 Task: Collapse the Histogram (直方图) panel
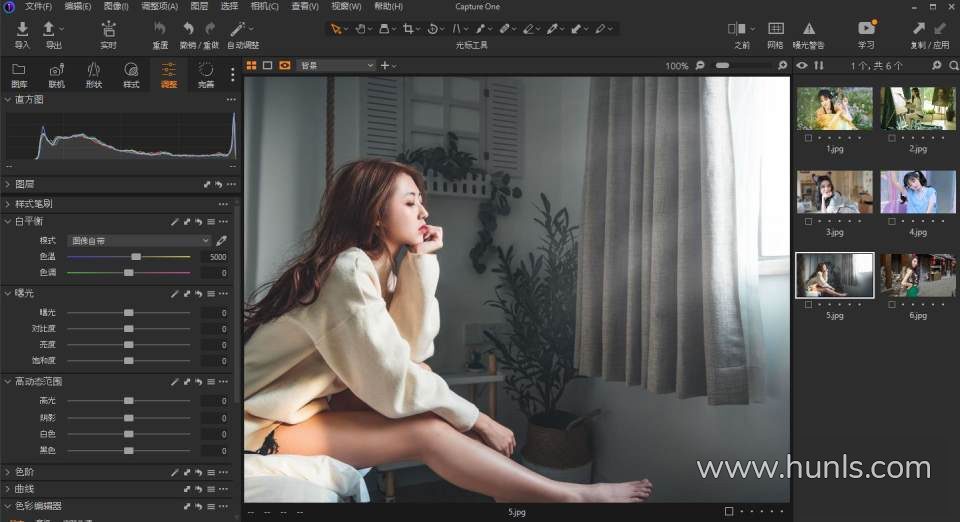pos(7,99)
